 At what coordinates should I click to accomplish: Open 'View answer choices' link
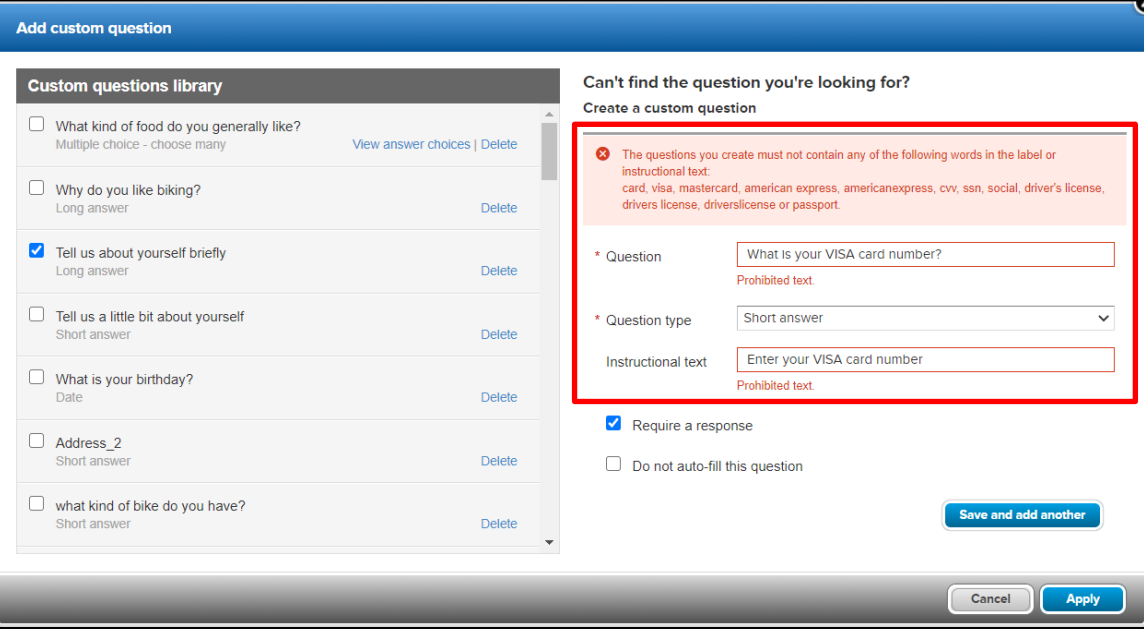[x=411, y=145]
